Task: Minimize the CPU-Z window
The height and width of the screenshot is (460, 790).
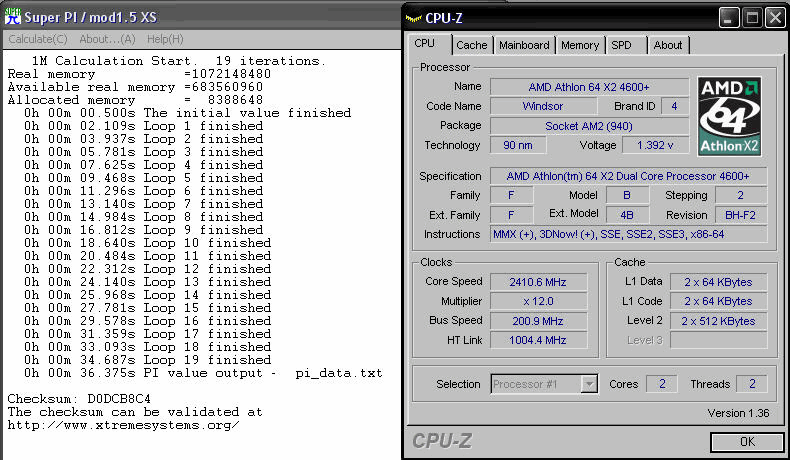Action: [728, 18]
